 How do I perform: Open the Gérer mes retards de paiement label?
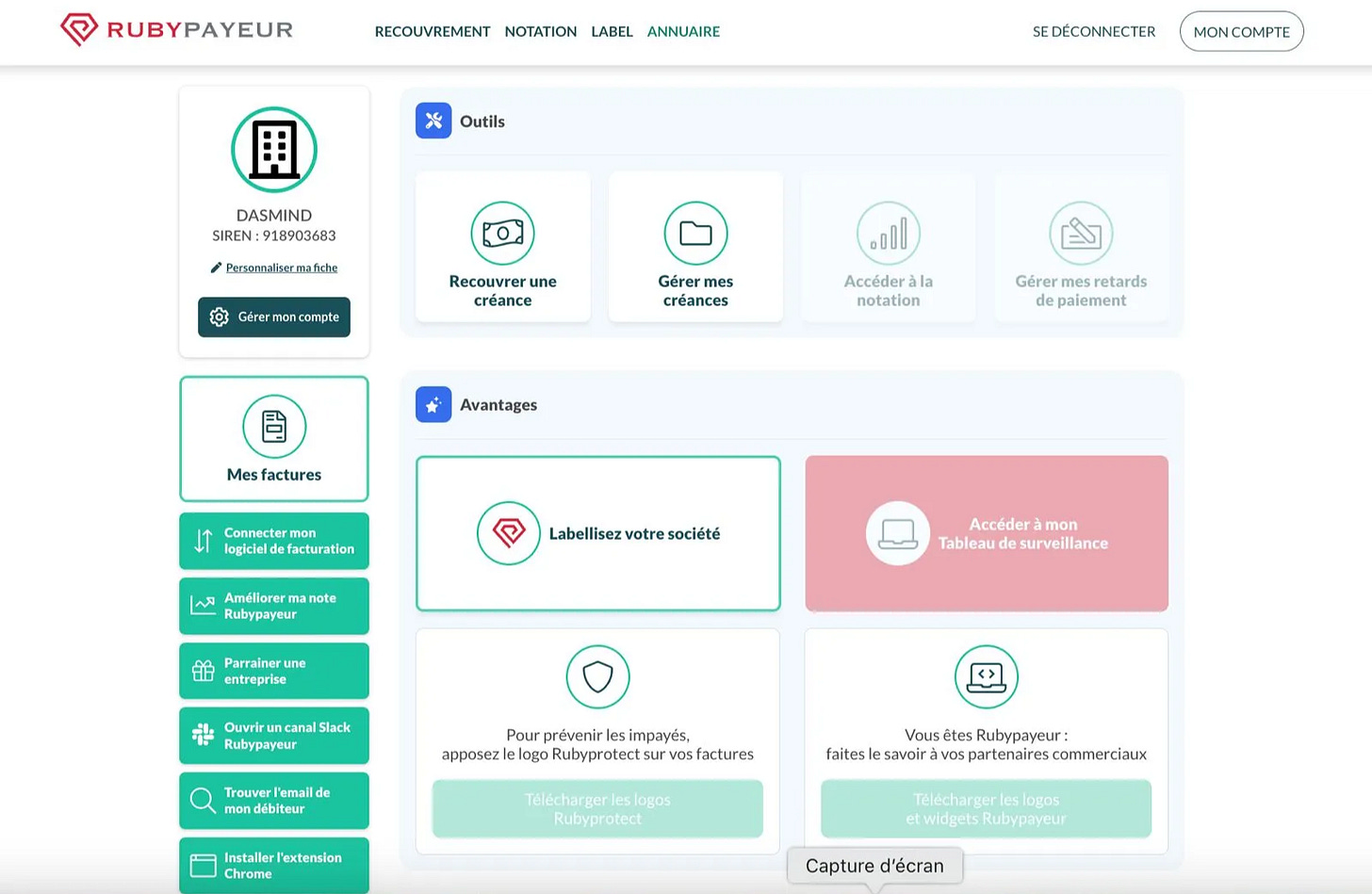pos(1082,290)
